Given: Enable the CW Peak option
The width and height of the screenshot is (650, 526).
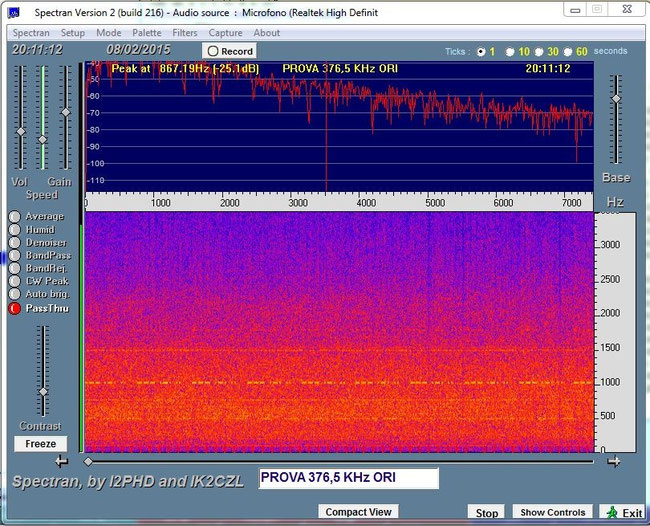Looking at the screenshot, I should [15, 281].
